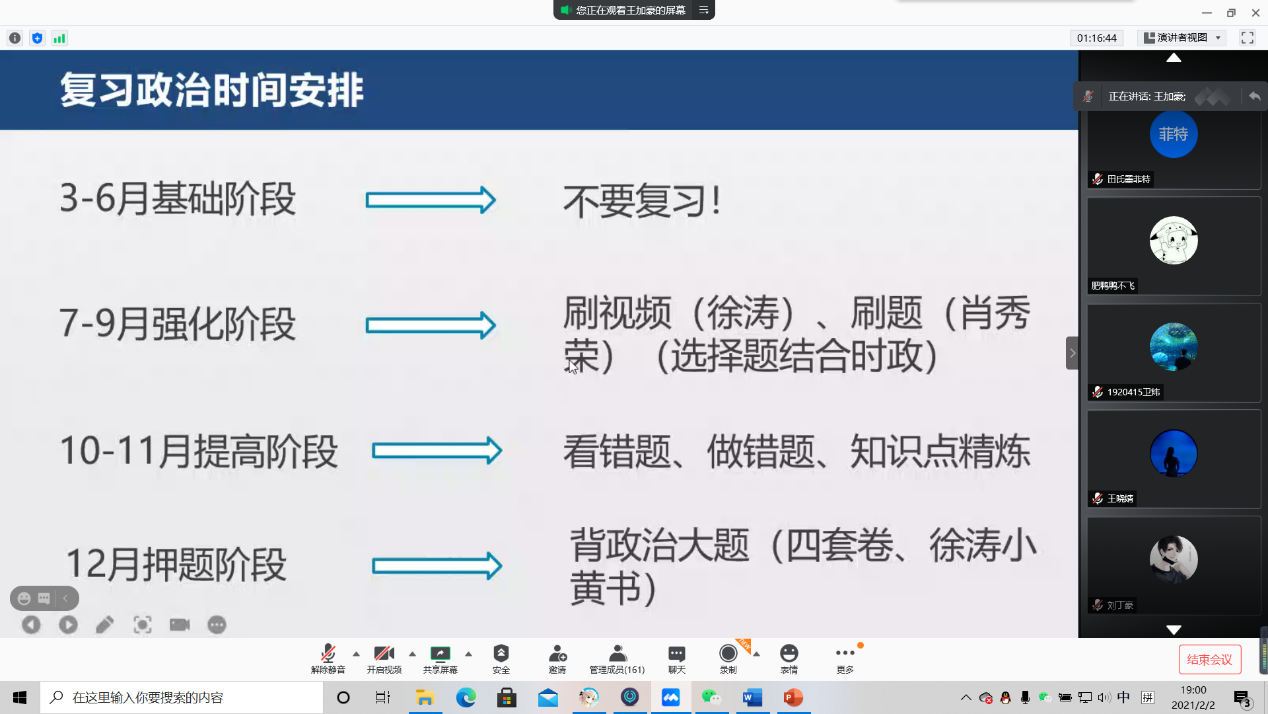The width and height of the screenshot is (1268, 714).
Task: Expand video options arrow beside 开启视频
Action: [x=412, y=654]
